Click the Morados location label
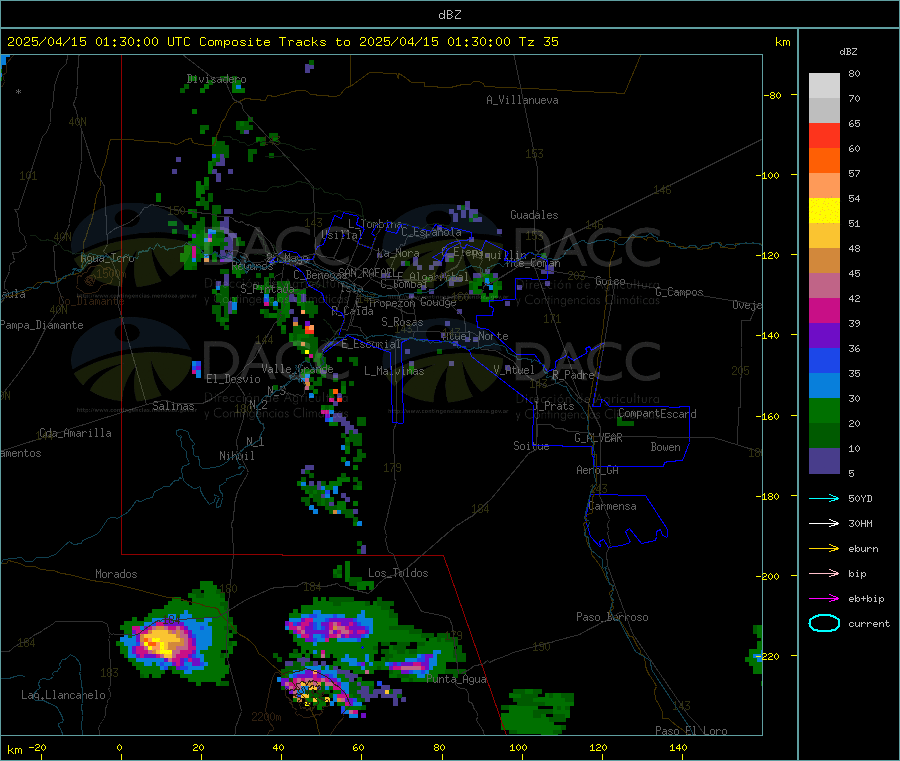The width and height of the screenshot is (900, 761). 116,574
